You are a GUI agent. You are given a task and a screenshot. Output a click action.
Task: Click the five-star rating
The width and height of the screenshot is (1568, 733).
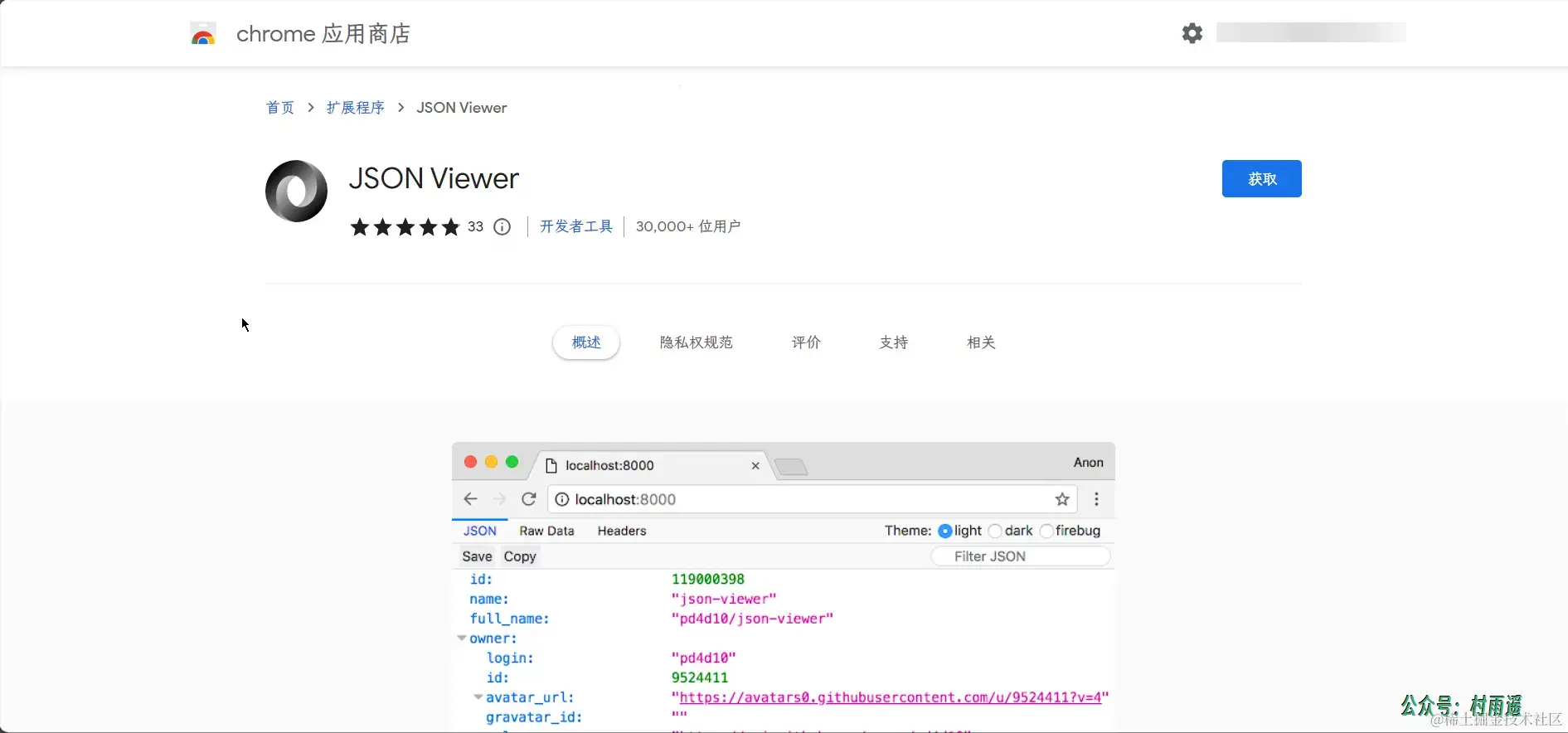click(x=405, y=227)
